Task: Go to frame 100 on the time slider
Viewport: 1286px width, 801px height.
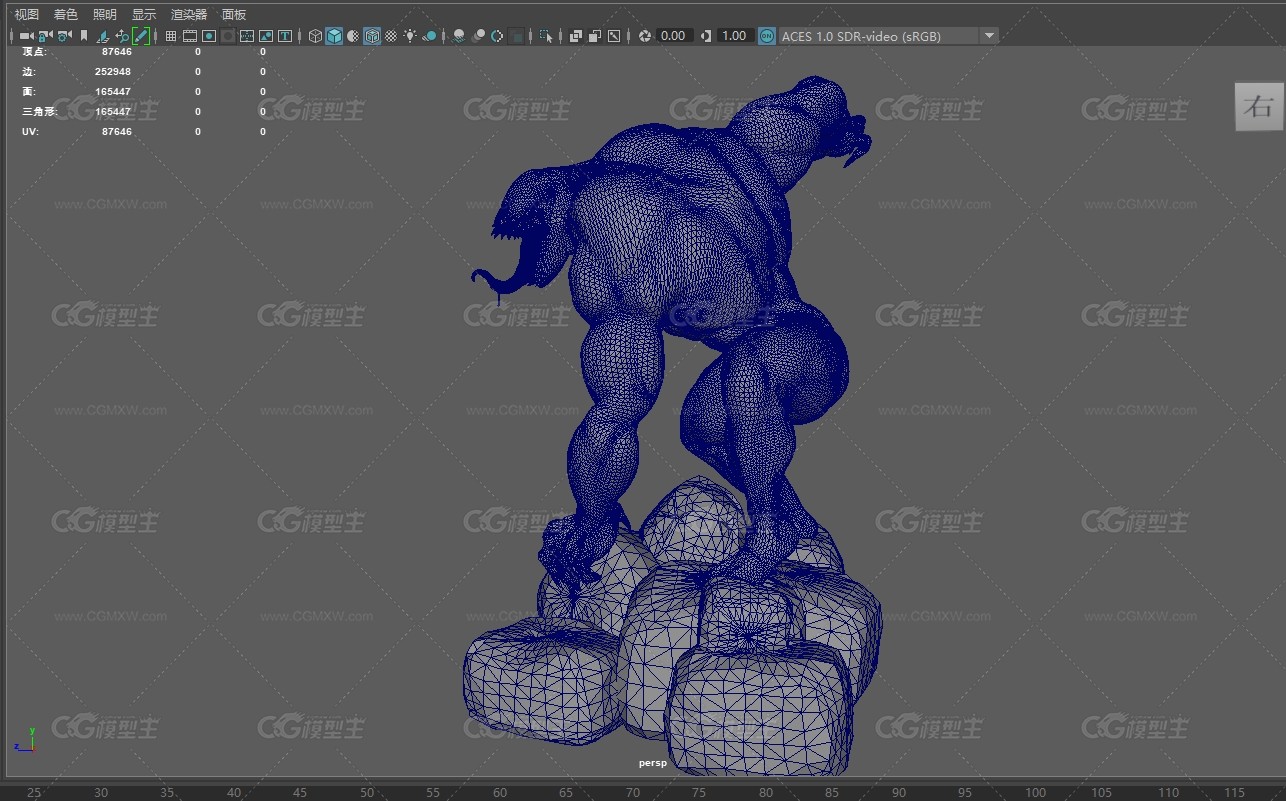Action: coord(1036,792)
